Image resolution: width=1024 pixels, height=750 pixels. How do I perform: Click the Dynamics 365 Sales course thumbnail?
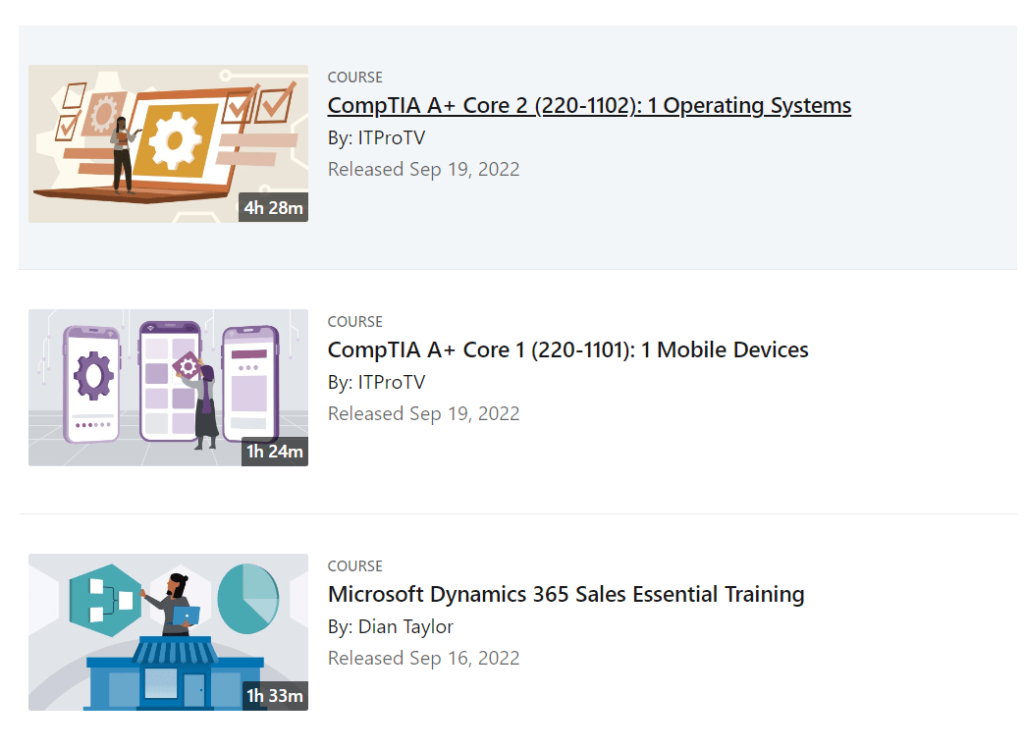tap(168, 632)
